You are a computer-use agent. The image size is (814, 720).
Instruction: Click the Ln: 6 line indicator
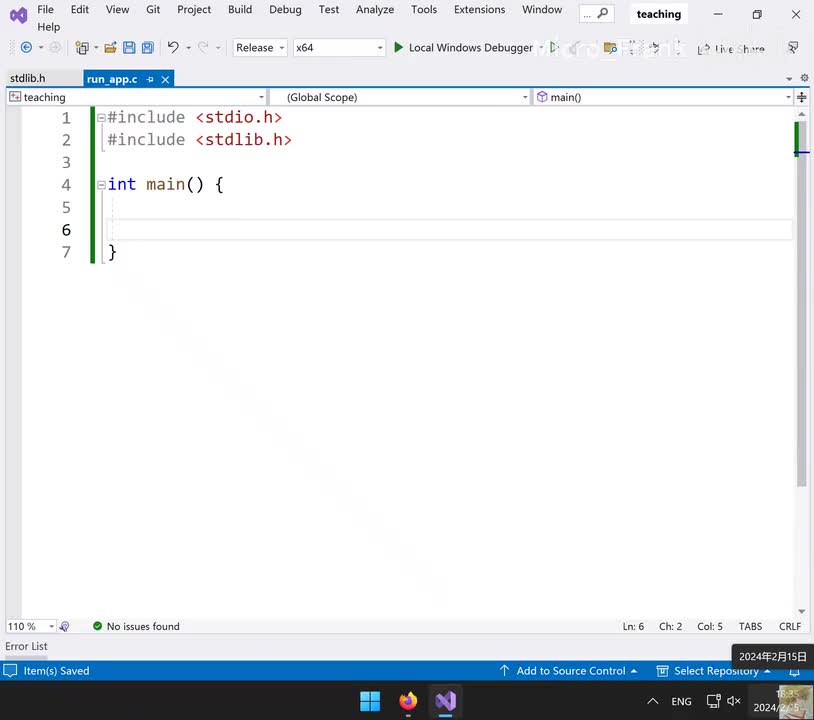coord(633,626)
